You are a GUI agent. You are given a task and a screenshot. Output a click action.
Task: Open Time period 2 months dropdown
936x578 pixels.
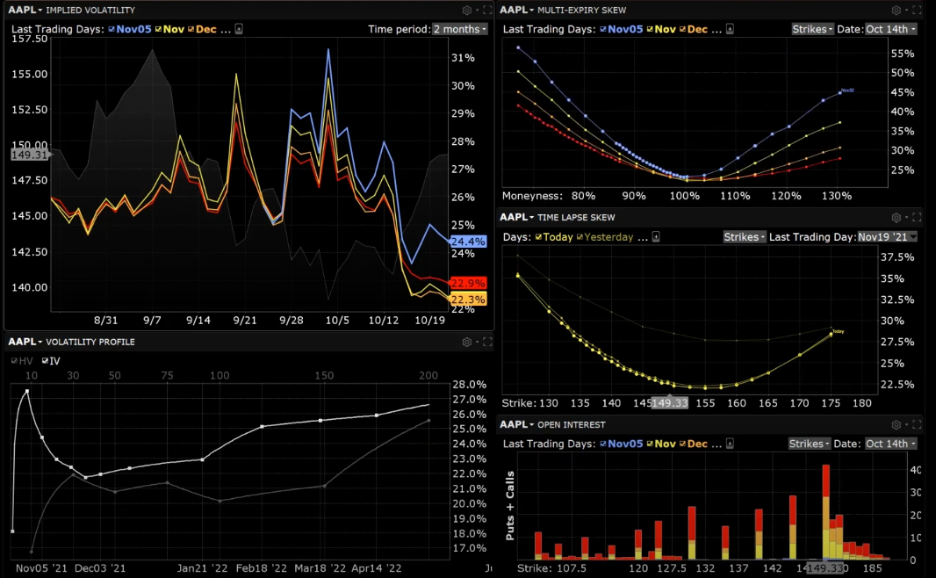tap(460, 29)
